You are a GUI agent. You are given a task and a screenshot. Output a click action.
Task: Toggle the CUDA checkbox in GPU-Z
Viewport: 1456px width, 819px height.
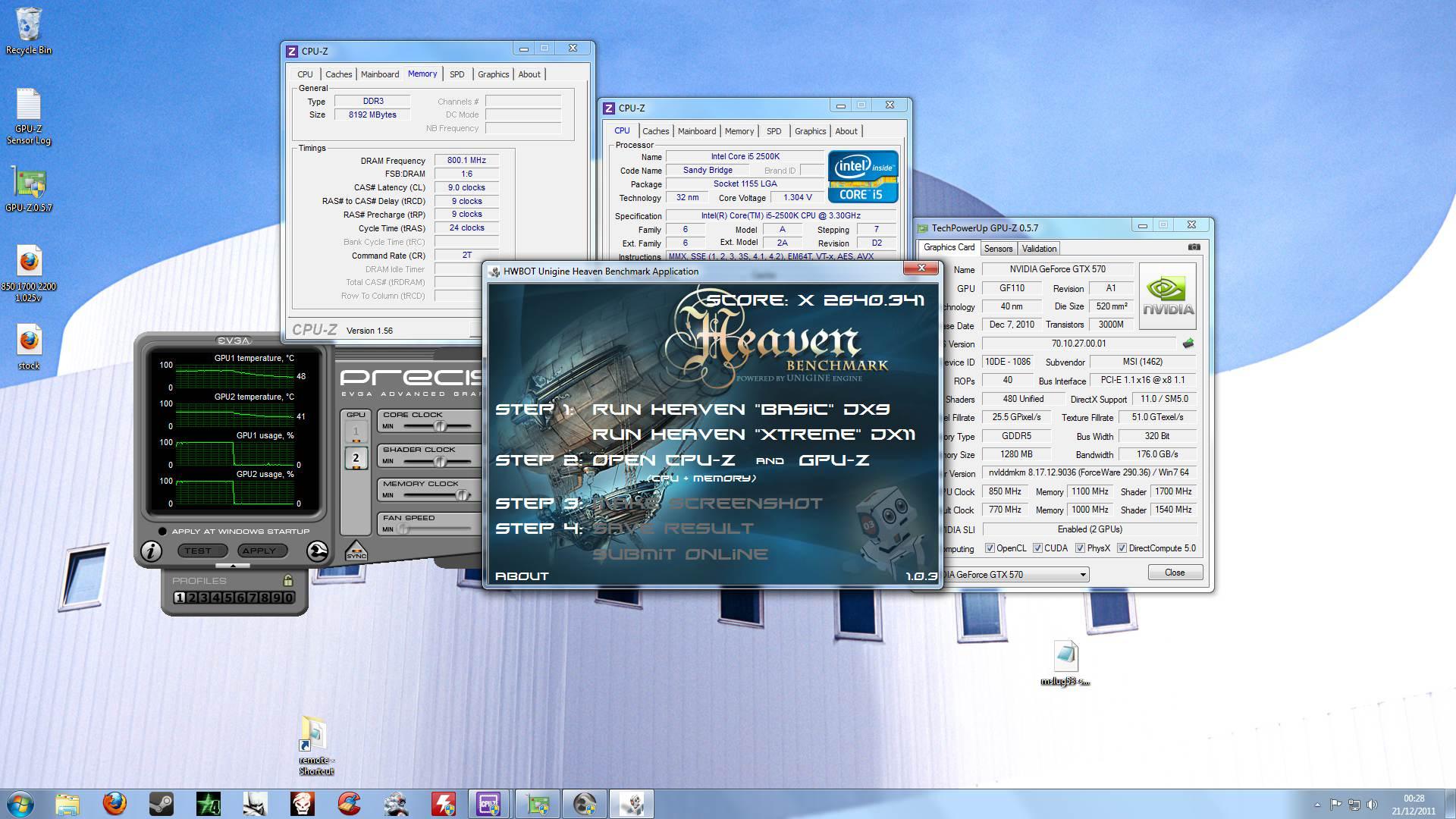coord(1037,548)
